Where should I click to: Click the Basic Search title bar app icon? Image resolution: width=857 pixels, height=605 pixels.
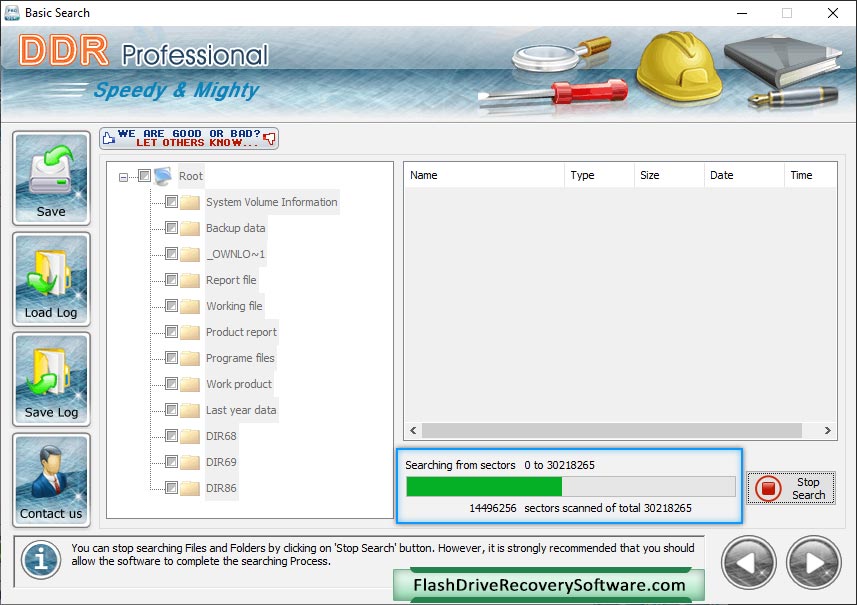coord(11,13)
